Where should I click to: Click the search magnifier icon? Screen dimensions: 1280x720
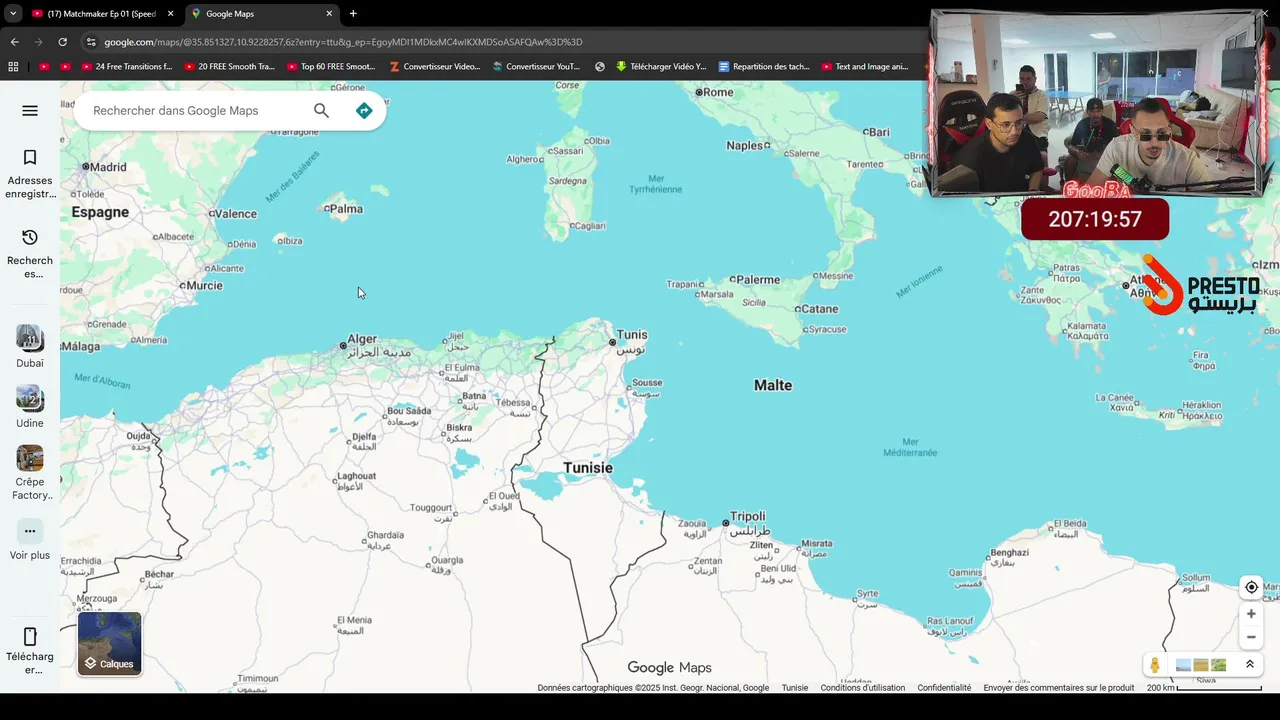[321, 111]
